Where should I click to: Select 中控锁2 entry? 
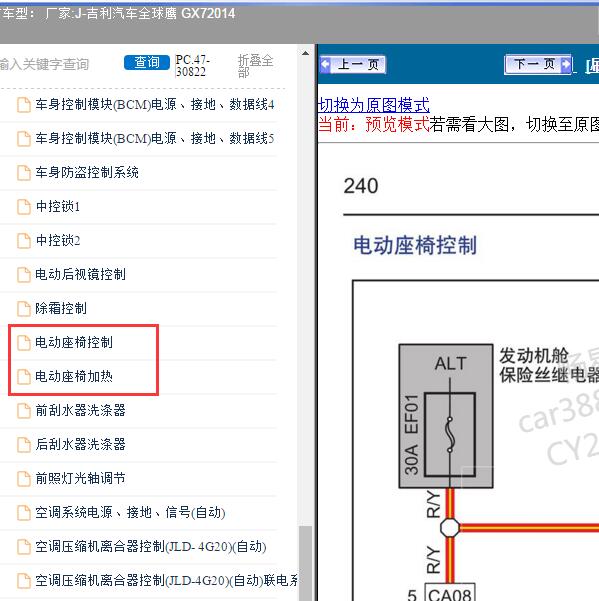pos(58,240)
